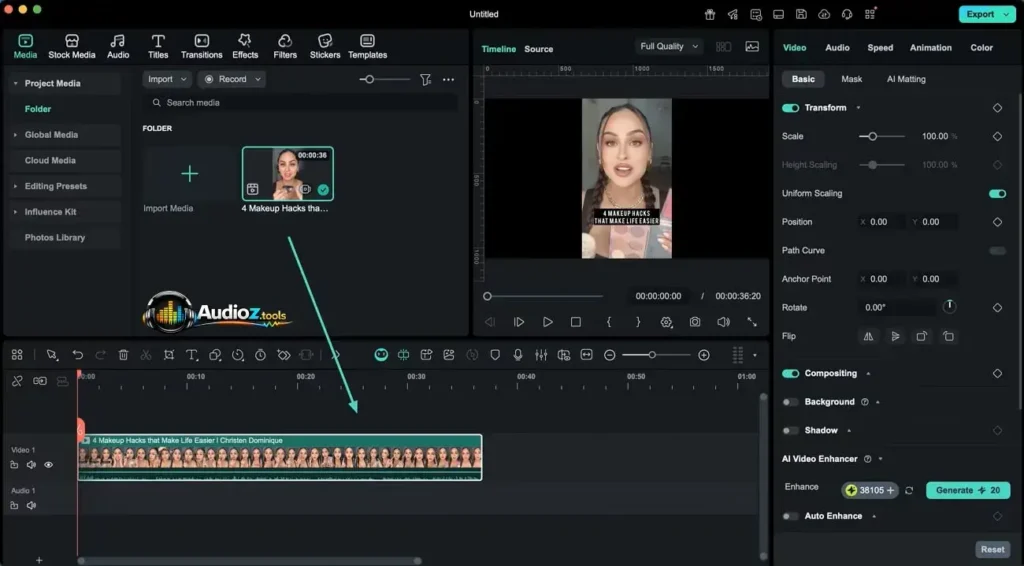Switch to the Color tab
The height and width of the screenshot is (566, 1024).
[x=981, y=48]
